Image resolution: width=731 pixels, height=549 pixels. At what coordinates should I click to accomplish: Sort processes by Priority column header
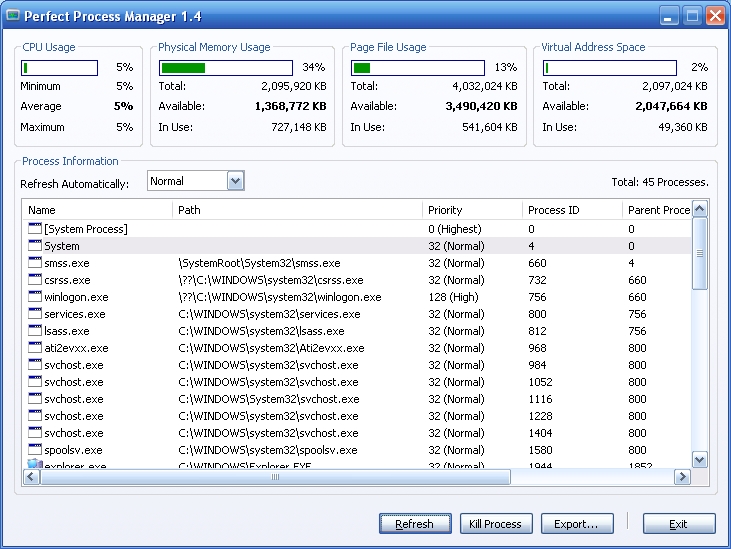(472, 210)
